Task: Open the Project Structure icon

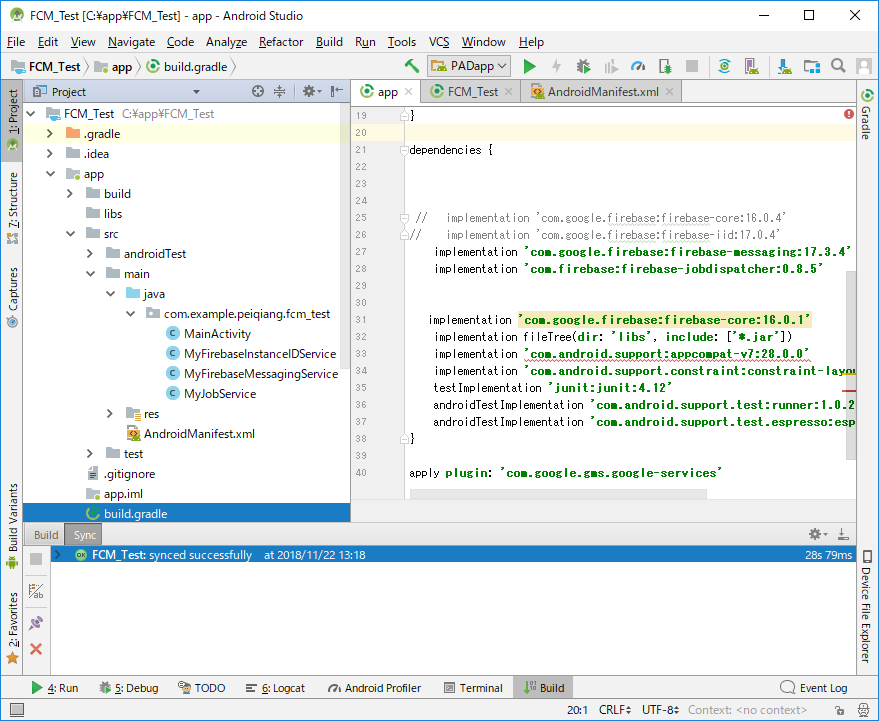Action: [811, 66]
